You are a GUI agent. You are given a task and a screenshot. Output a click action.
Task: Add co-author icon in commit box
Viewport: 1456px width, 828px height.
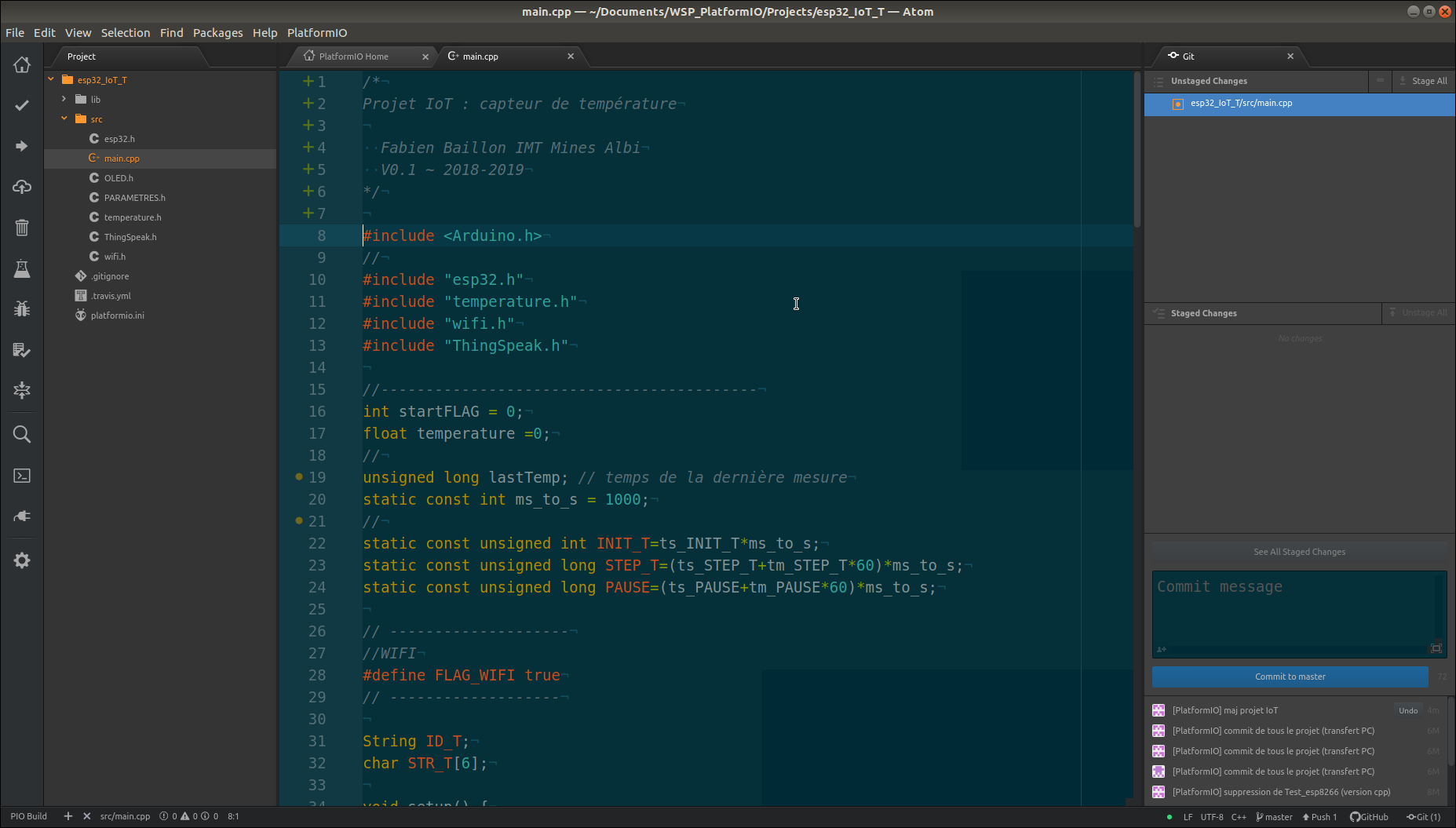(x=1162, y=649)
